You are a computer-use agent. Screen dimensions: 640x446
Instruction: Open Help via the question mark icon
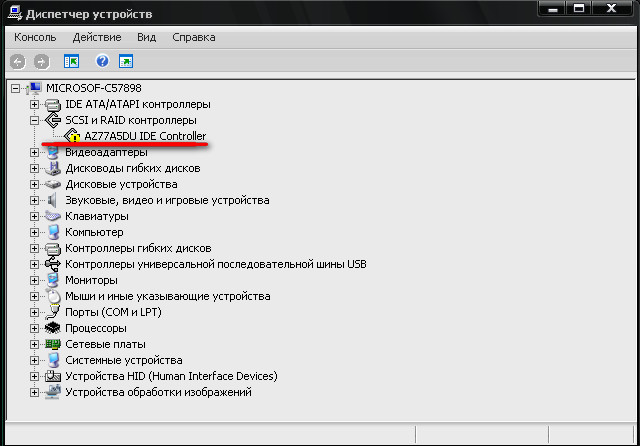(x=102, y=61)
